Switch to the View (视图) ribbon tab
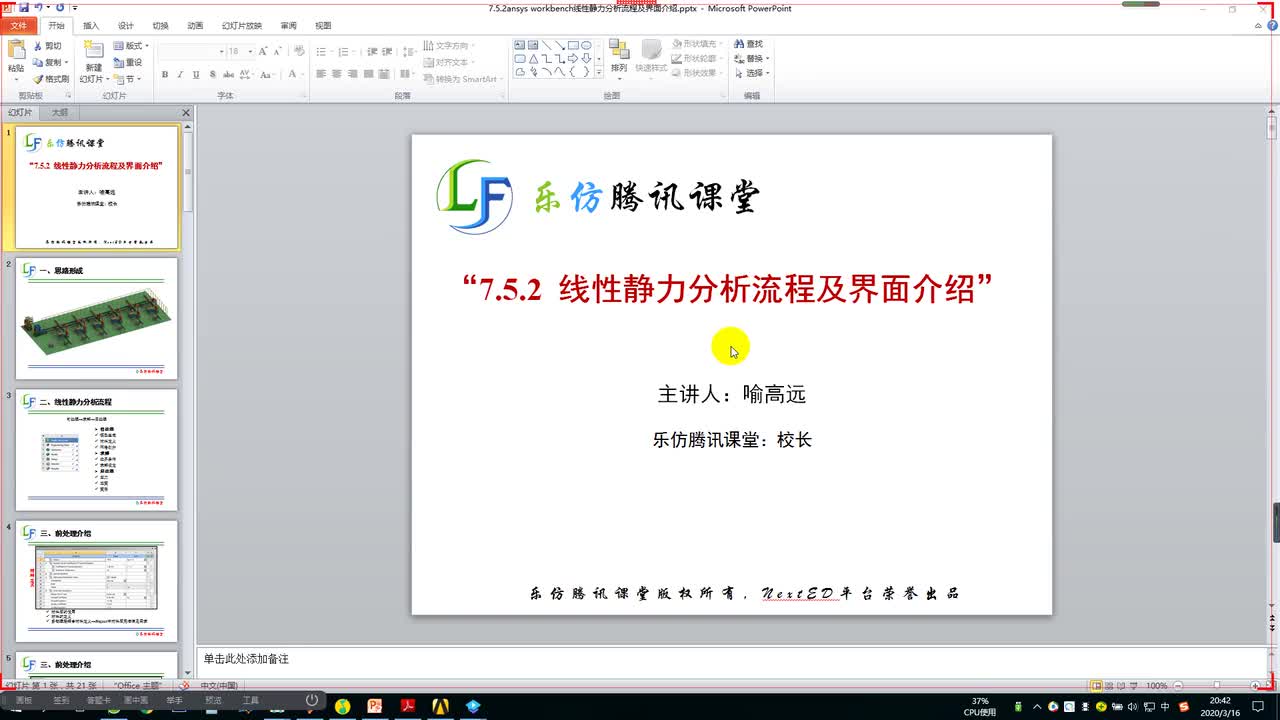Screen dimensions: 1280x720 (x=323, y=25)
